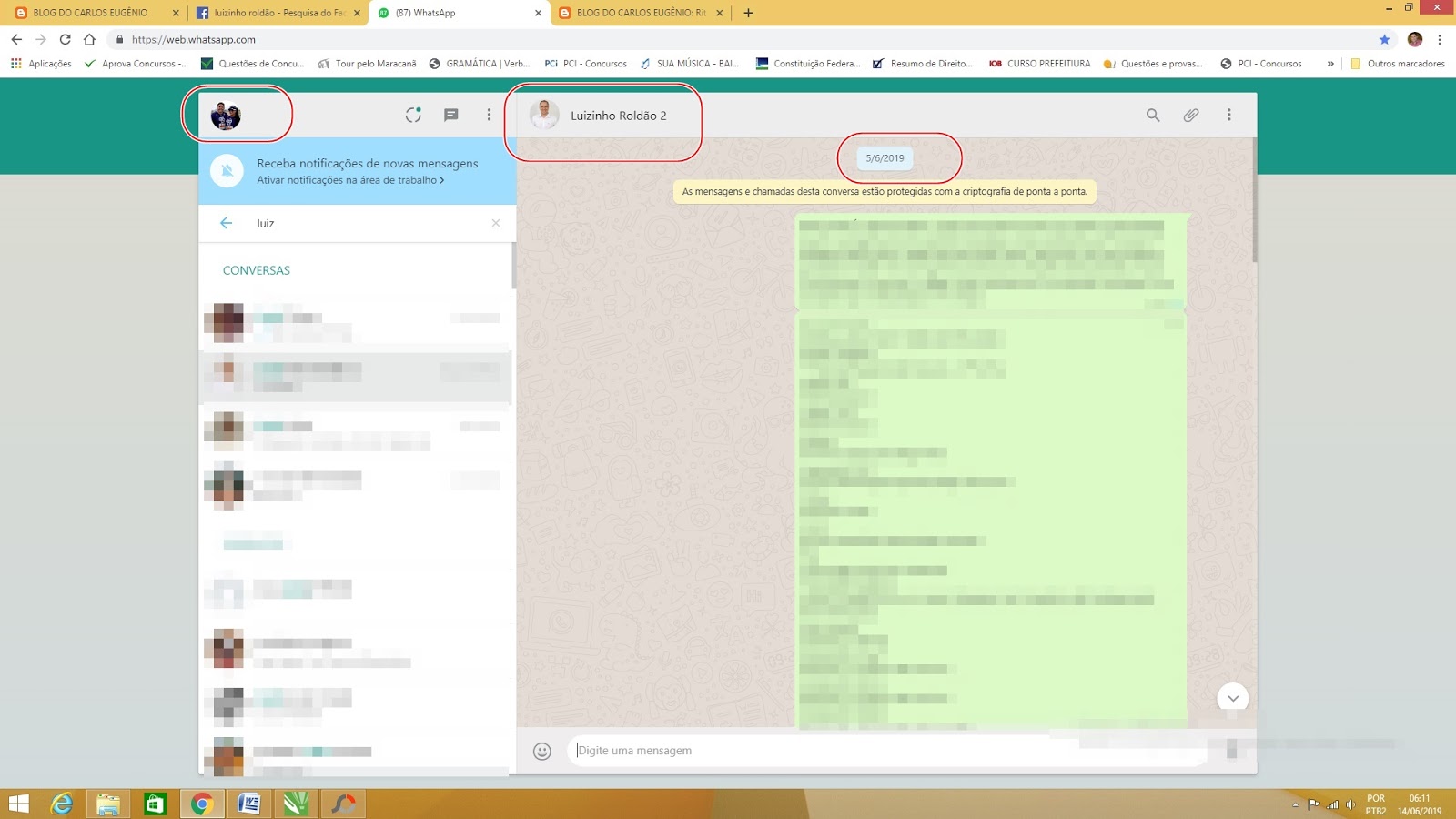Click the conversation's vertical scrollbar
Viewport: 1456px width, 819px height.
point(1254,200)
